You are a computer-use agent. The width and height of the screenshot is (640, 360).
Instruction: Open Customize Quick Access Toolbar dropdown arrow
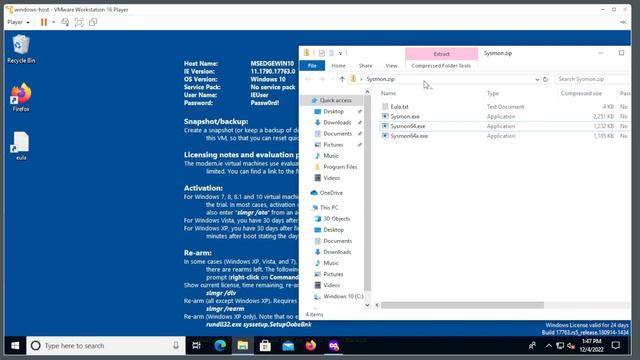(x=341, y=53)
